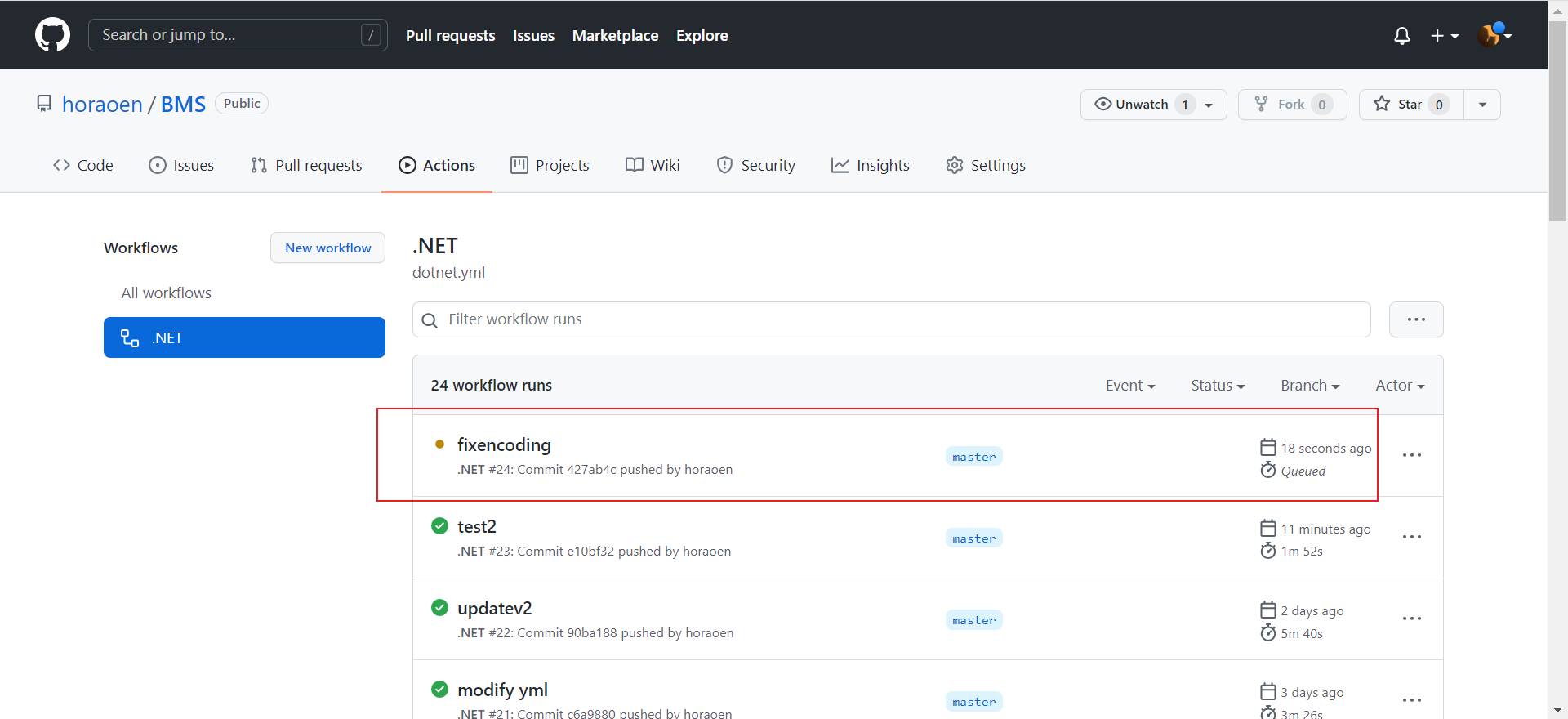1568x719 pixels.
Task: Expand the Status filter dropdown
Action: (x=1218, y=386)
